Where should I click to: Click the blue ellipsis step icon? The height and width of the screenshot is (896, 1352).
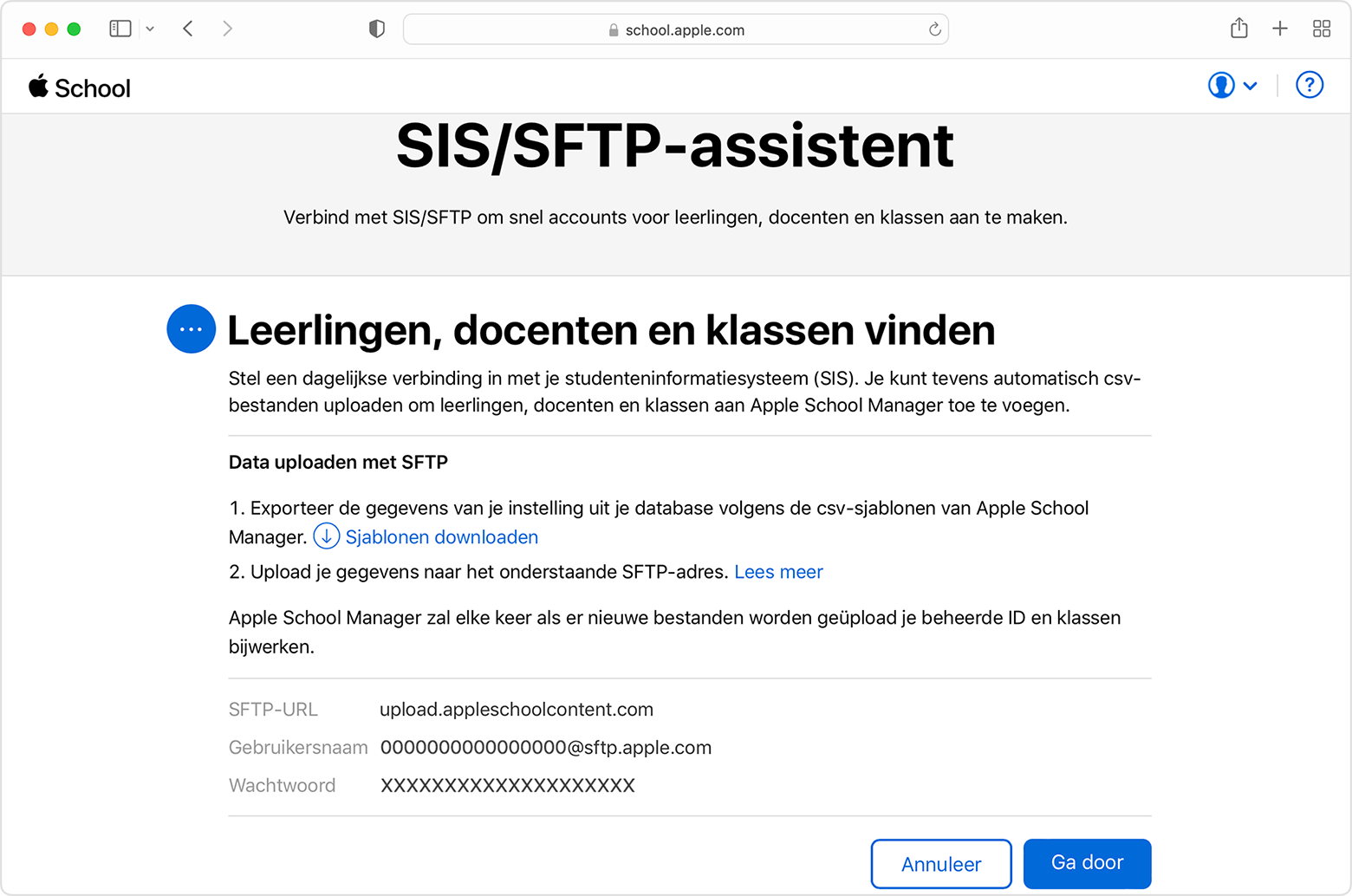(x=191, y=329)
